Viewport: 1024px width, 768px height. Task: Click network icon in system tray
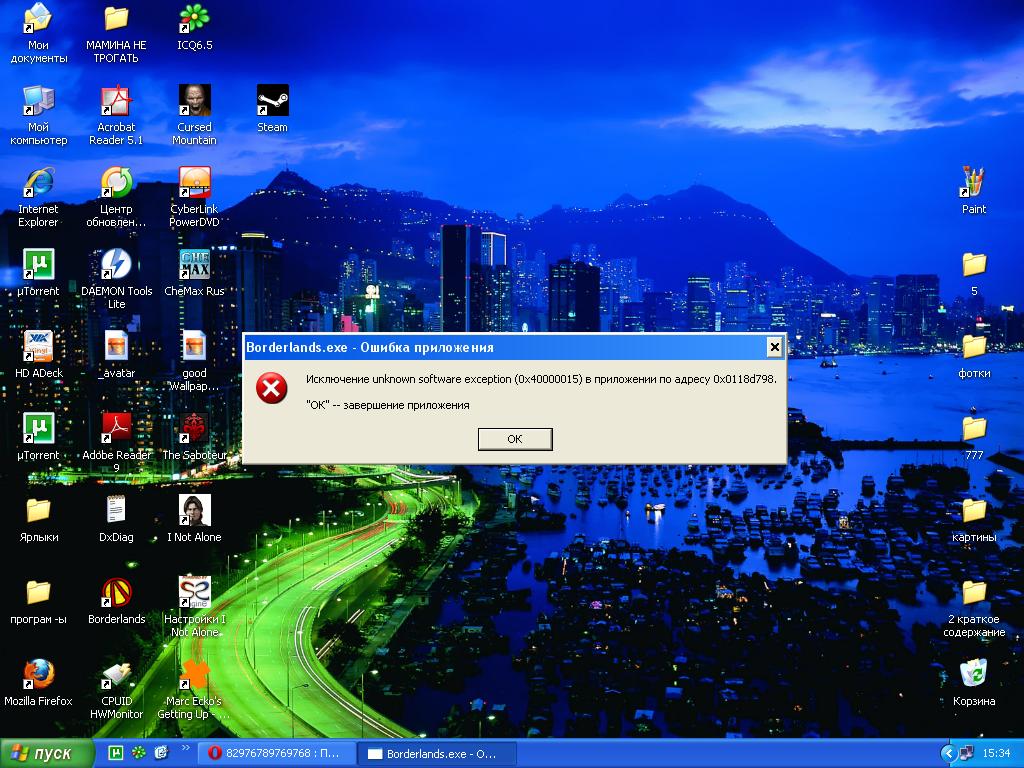(966, 754)
